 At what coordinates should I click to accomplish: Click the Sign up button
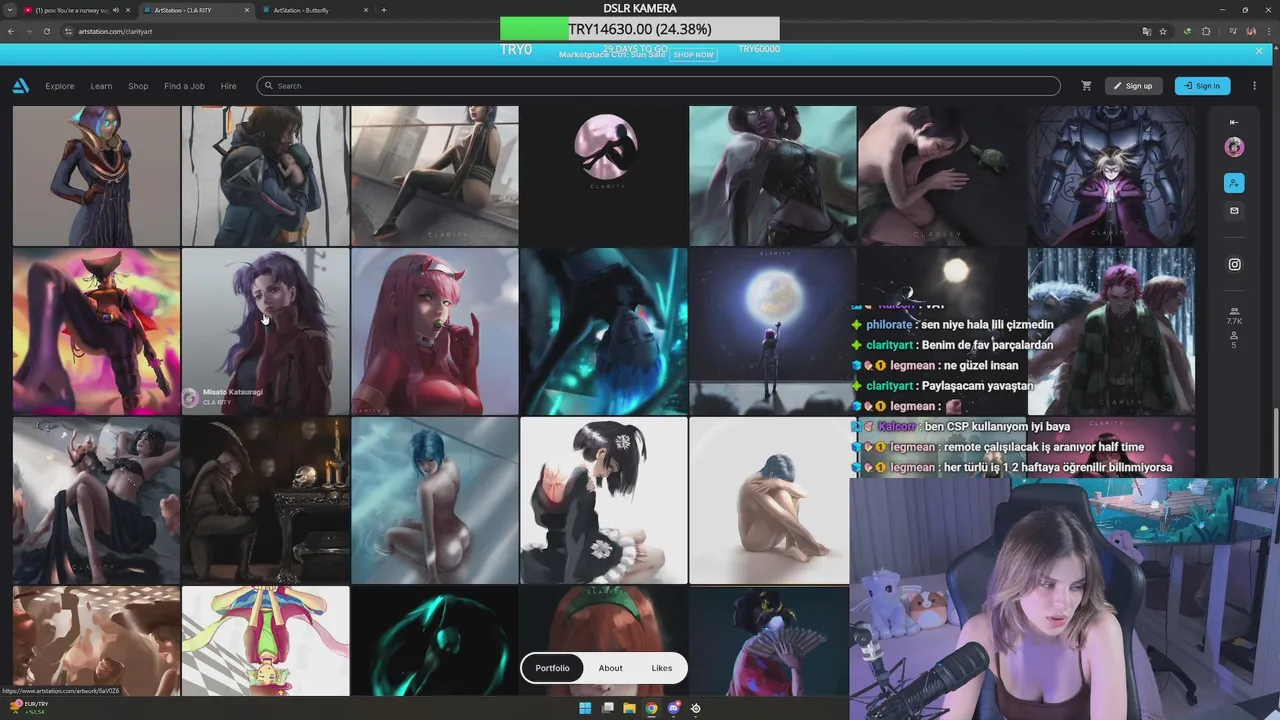[x=1134, y=86]
